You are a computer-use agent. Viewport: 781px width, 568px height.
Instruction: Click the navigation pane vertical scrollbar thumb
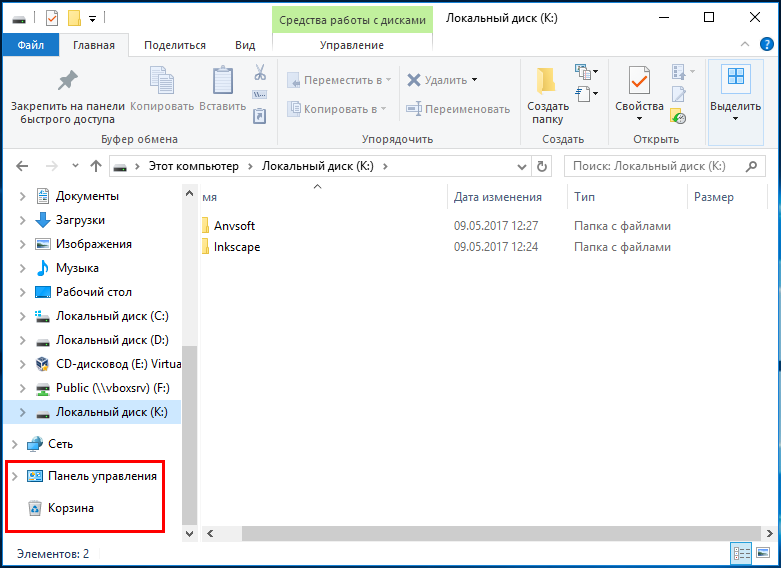point(189,434)
